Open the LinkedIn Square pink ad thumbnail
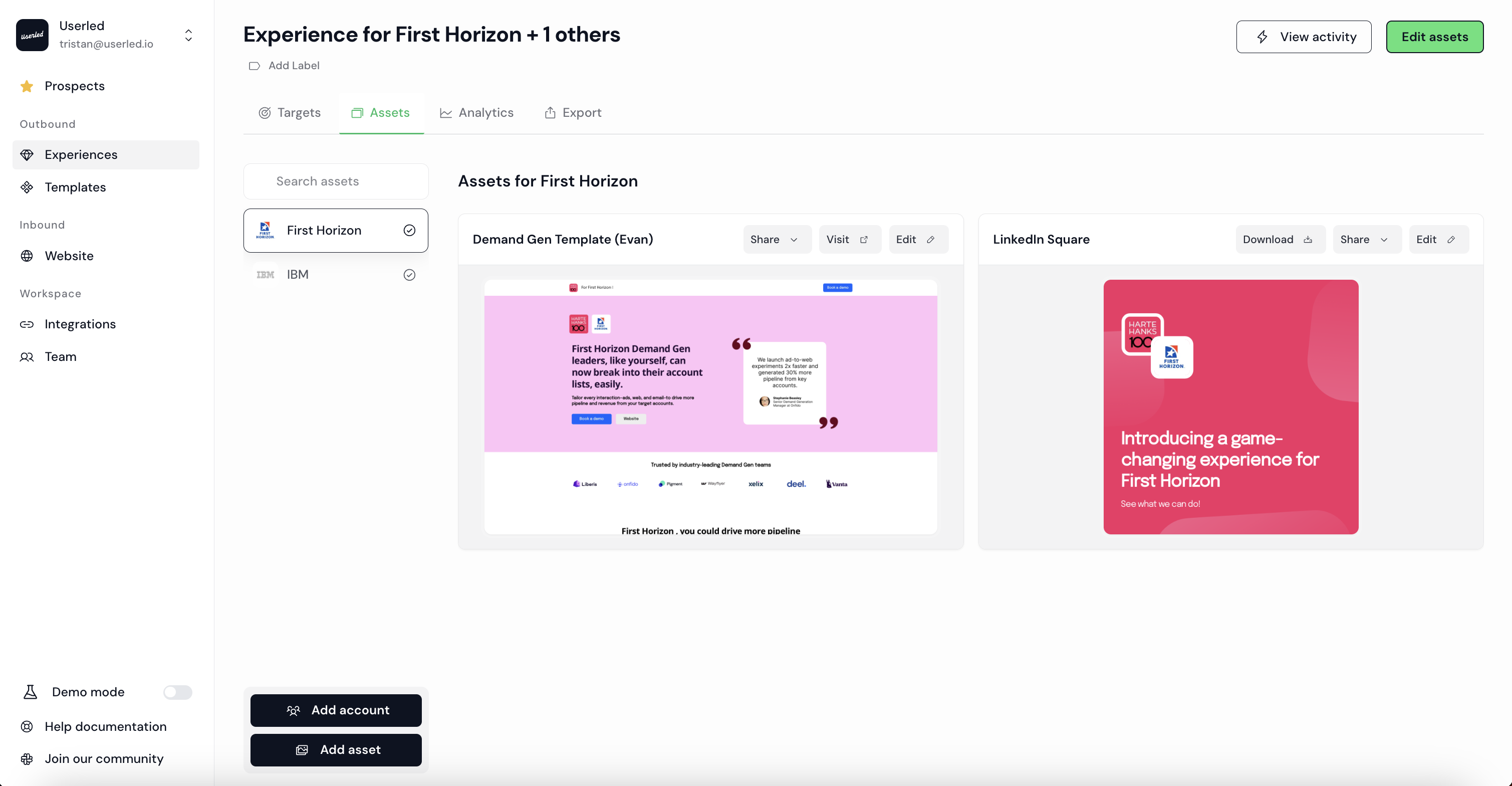 (x=1230, y=407)
